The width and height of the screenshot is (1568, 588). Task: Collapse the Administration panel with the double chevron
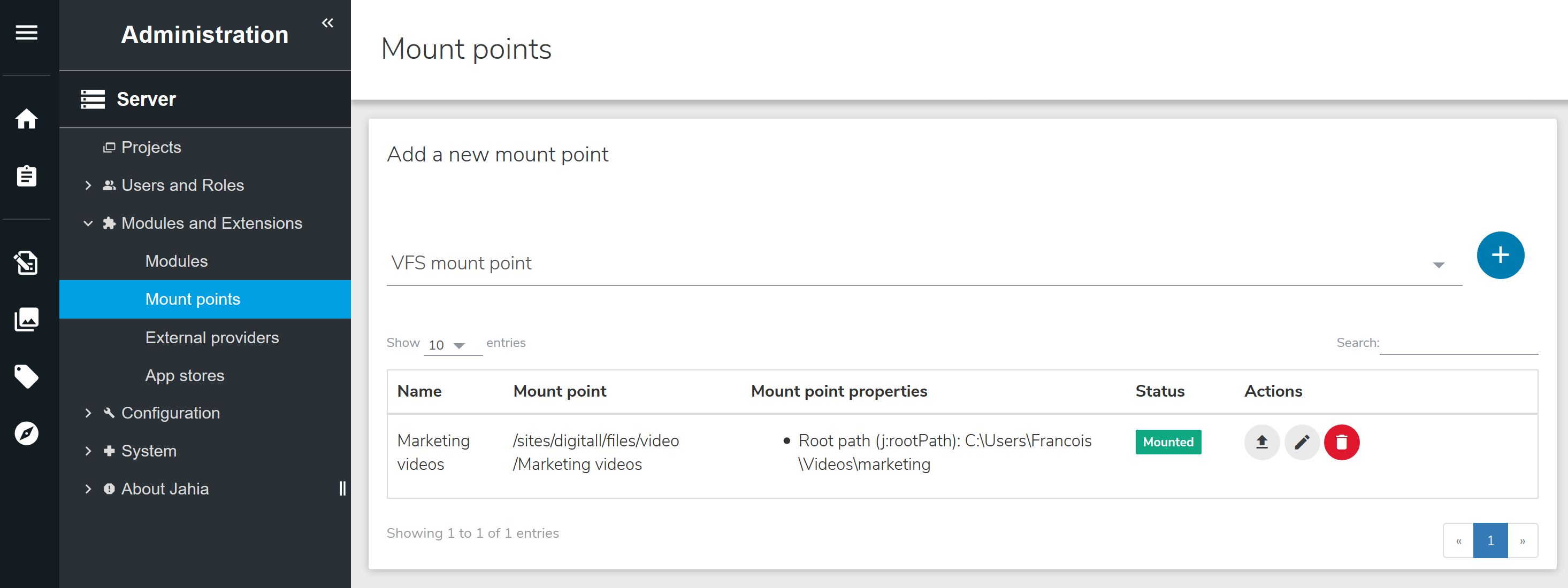[327, 22]
